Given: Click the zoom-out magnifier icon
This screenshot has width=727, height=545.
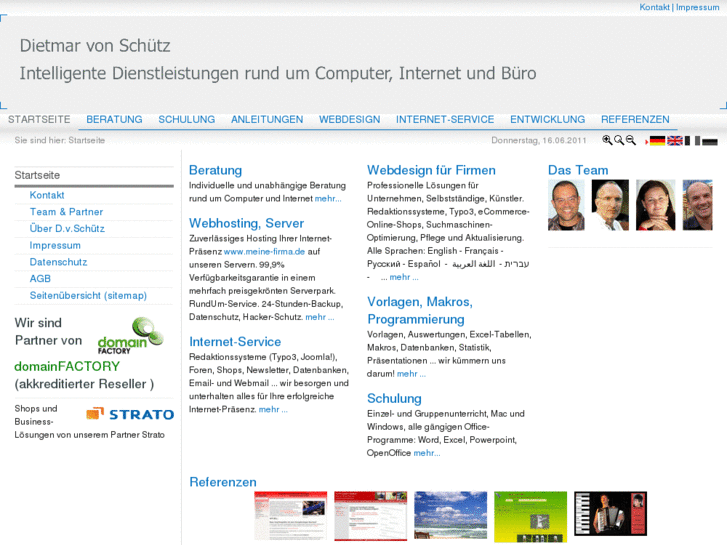Looking at the screenshot, I should point(631,140).
